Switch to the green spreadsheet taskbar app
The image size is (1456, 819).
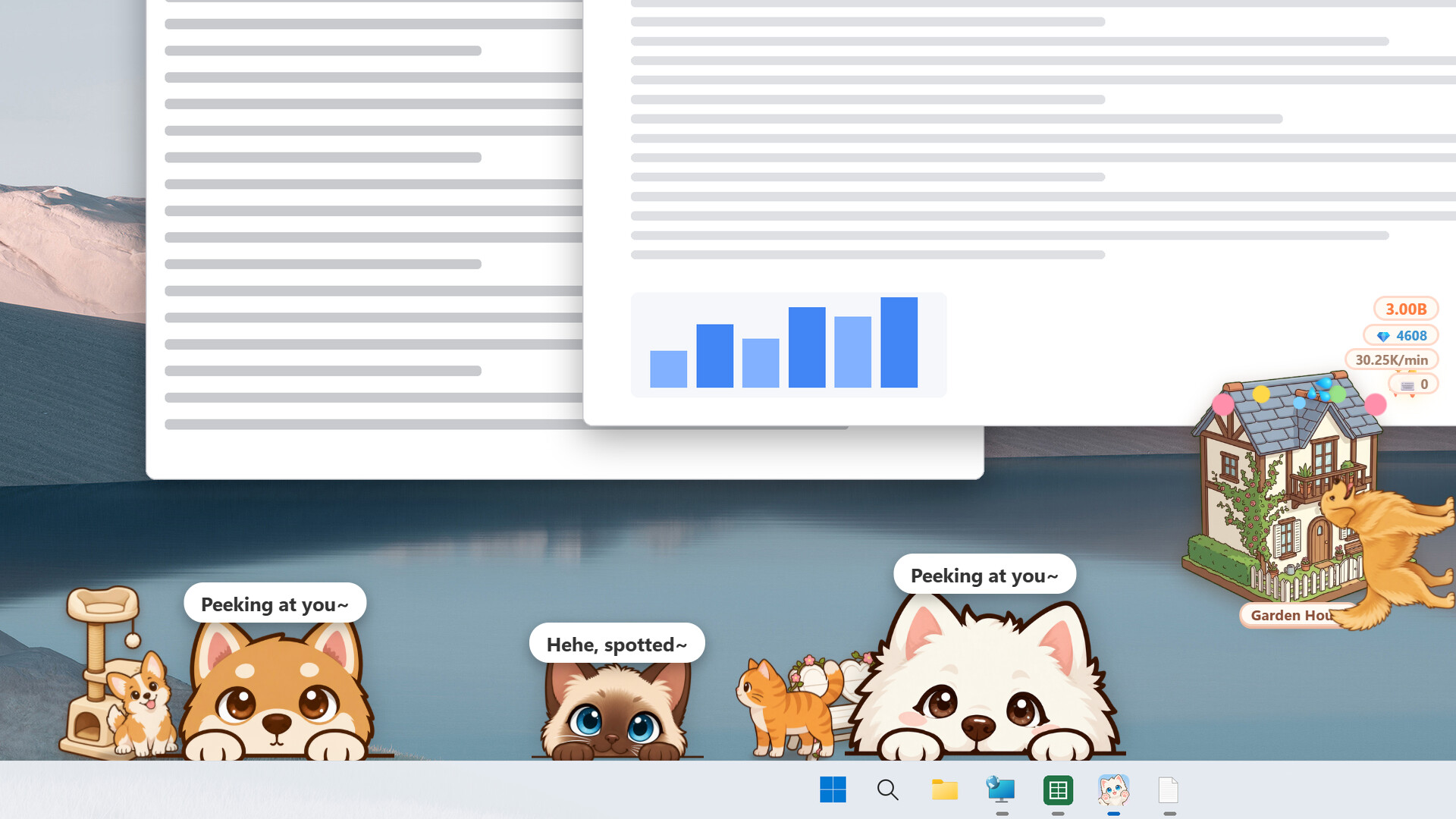[1058, 789]
